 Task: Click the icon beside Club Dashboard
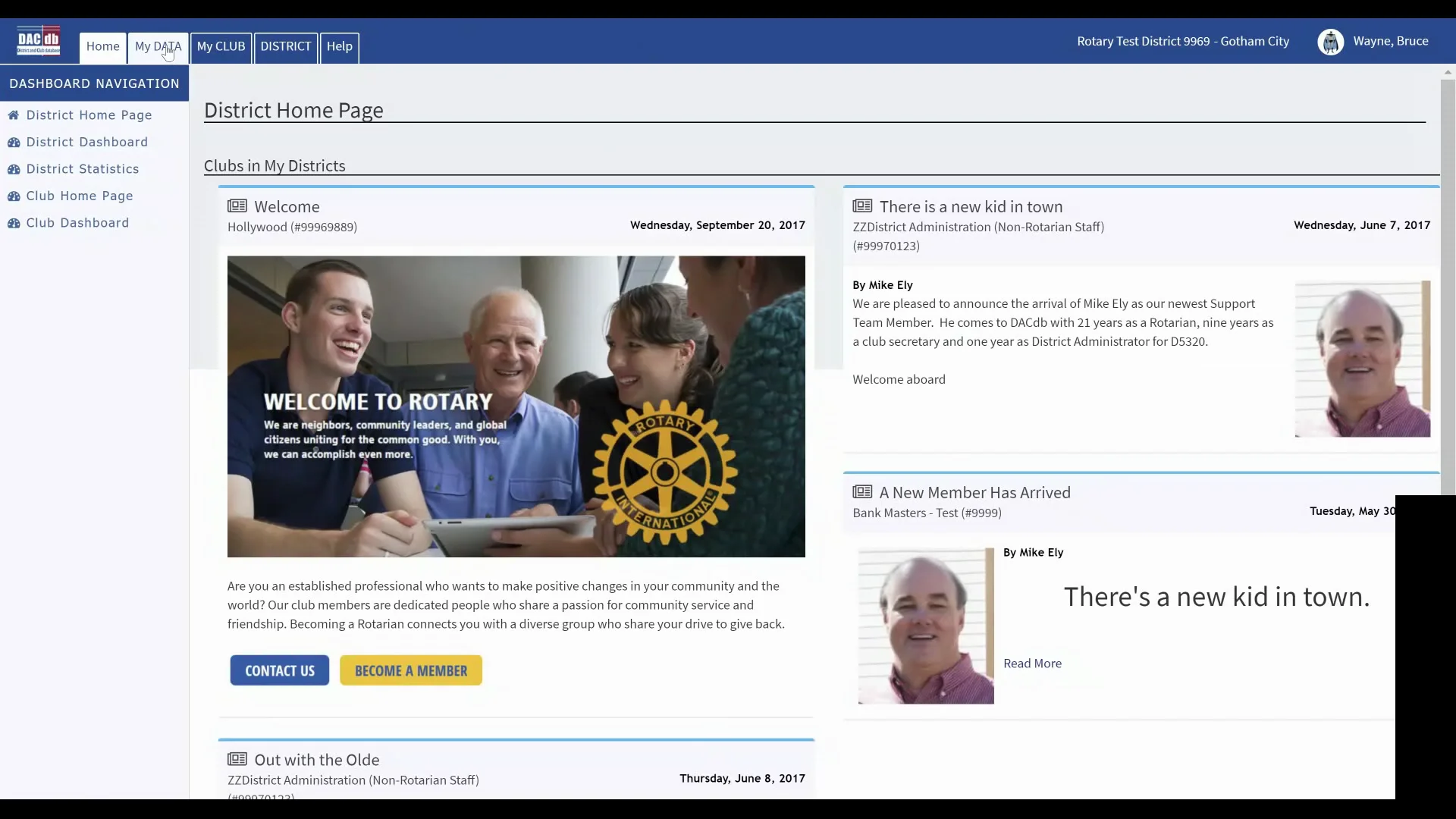pyautogui.click(x=14, y=223)
